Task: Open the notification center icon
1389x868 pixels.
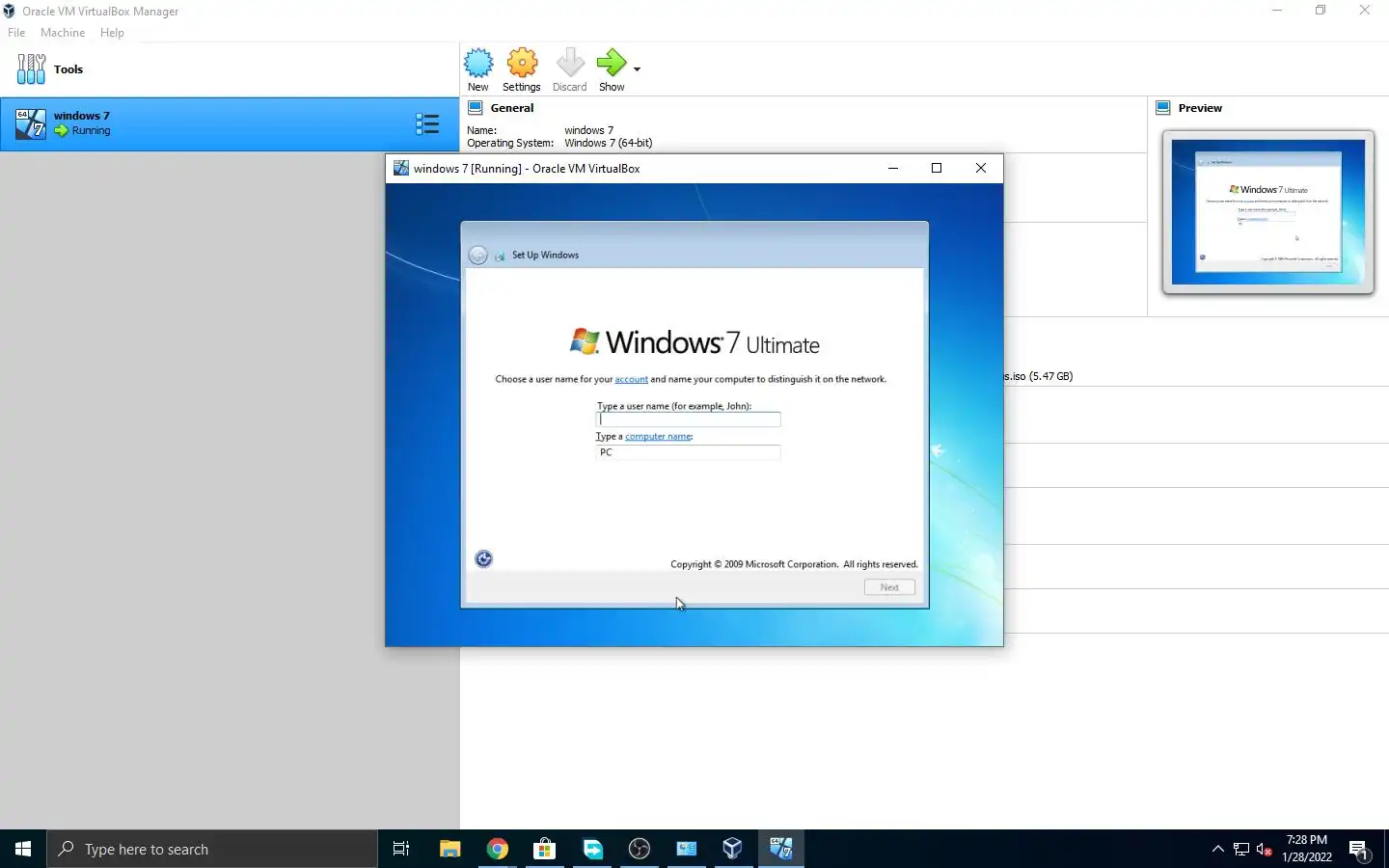Action: [1359, 850]
